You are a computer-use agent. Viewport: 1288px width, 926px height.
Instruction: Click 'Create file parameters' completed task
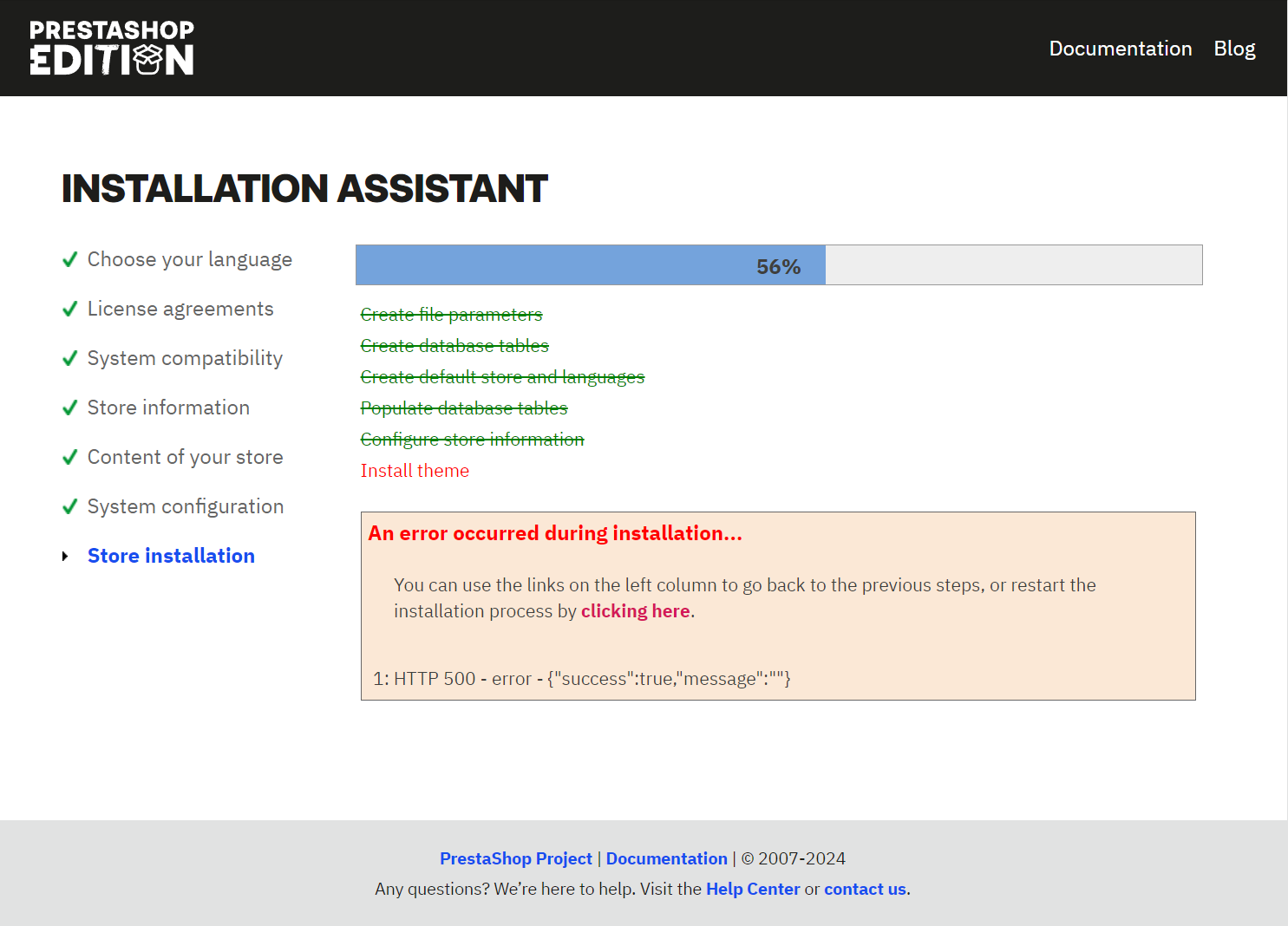tap(451, 314)
